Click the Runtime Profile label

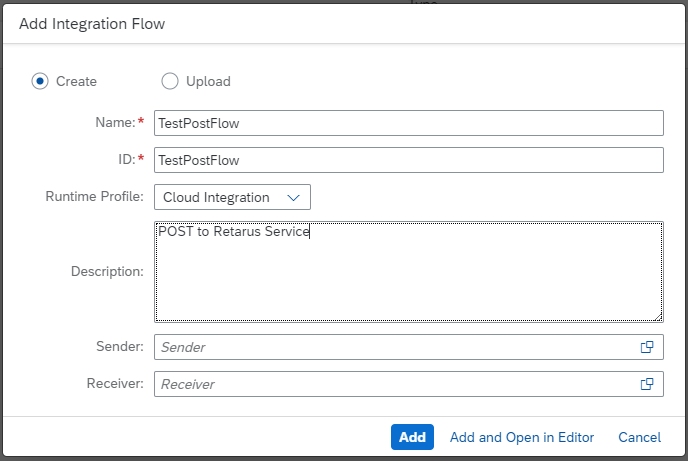95,197
